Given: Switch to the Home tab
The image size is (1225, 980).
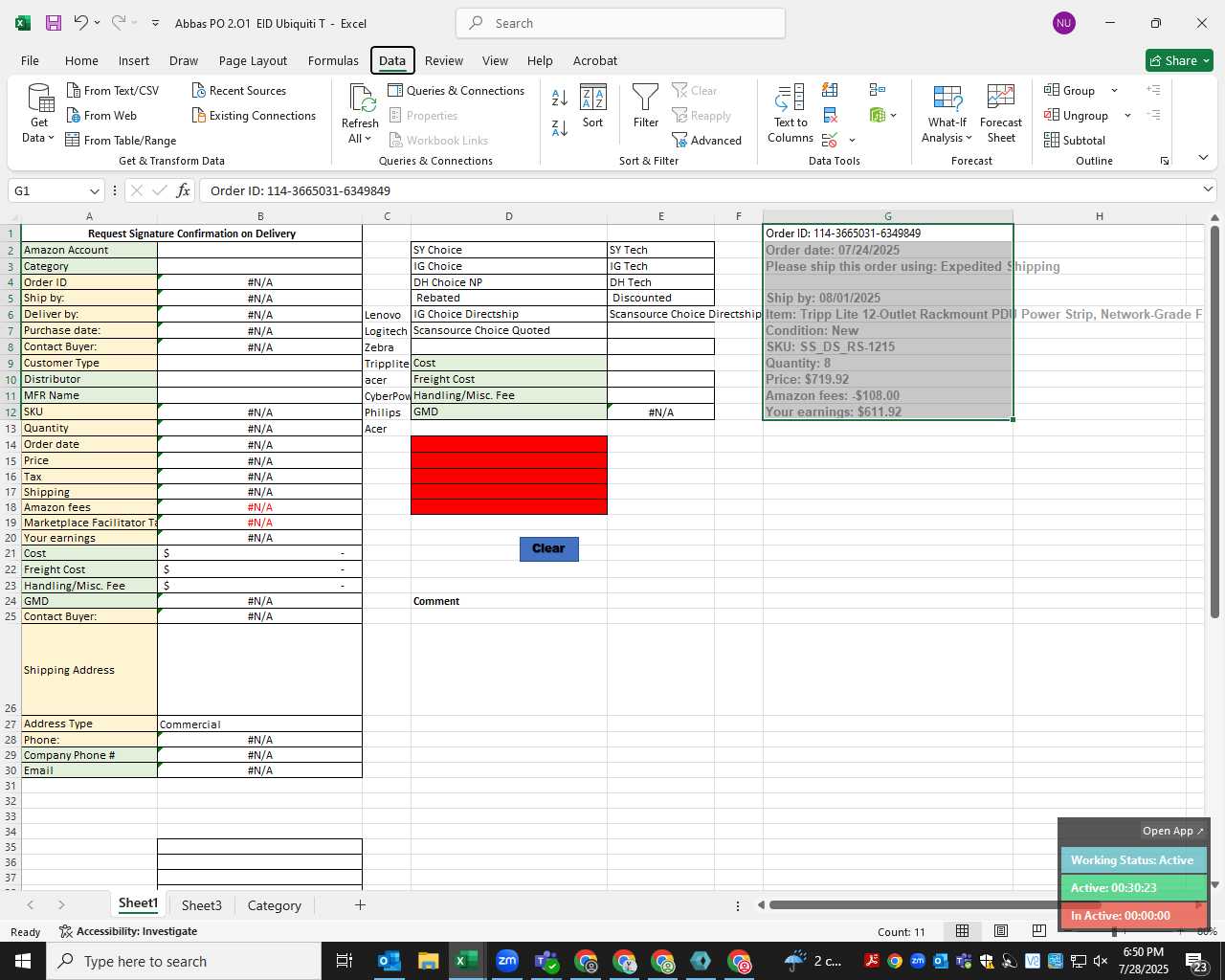Looking at the screenshot, I should [81, 60].
